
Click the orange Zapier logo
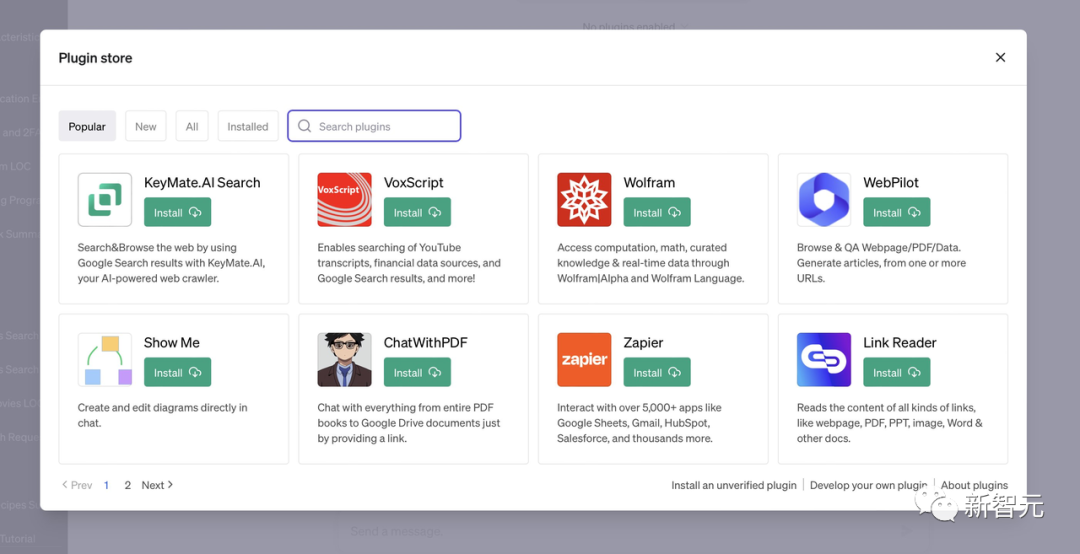584,360
